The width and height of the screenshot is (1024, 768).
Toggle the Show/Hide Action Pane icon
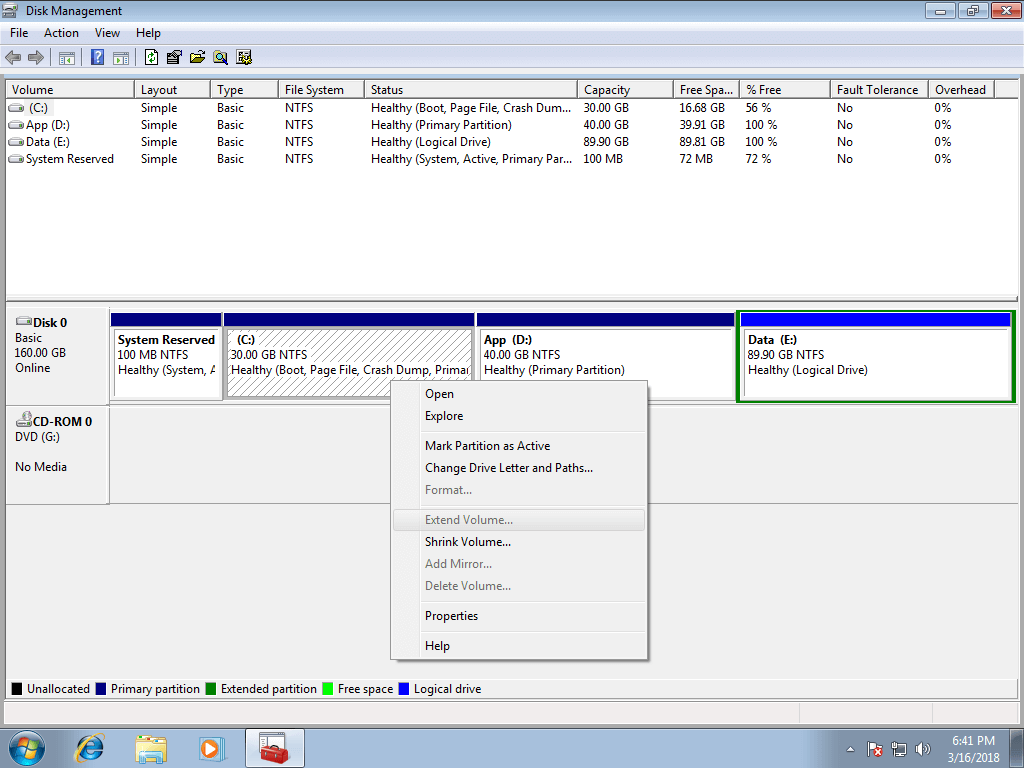tap(120, 57)
